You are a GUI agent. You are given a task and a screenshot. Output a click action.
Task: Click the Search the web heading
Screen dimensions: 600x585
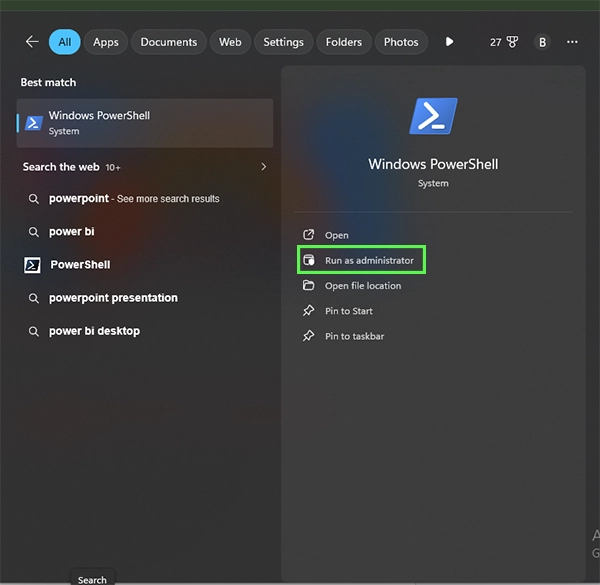click(x=61, y=167)
